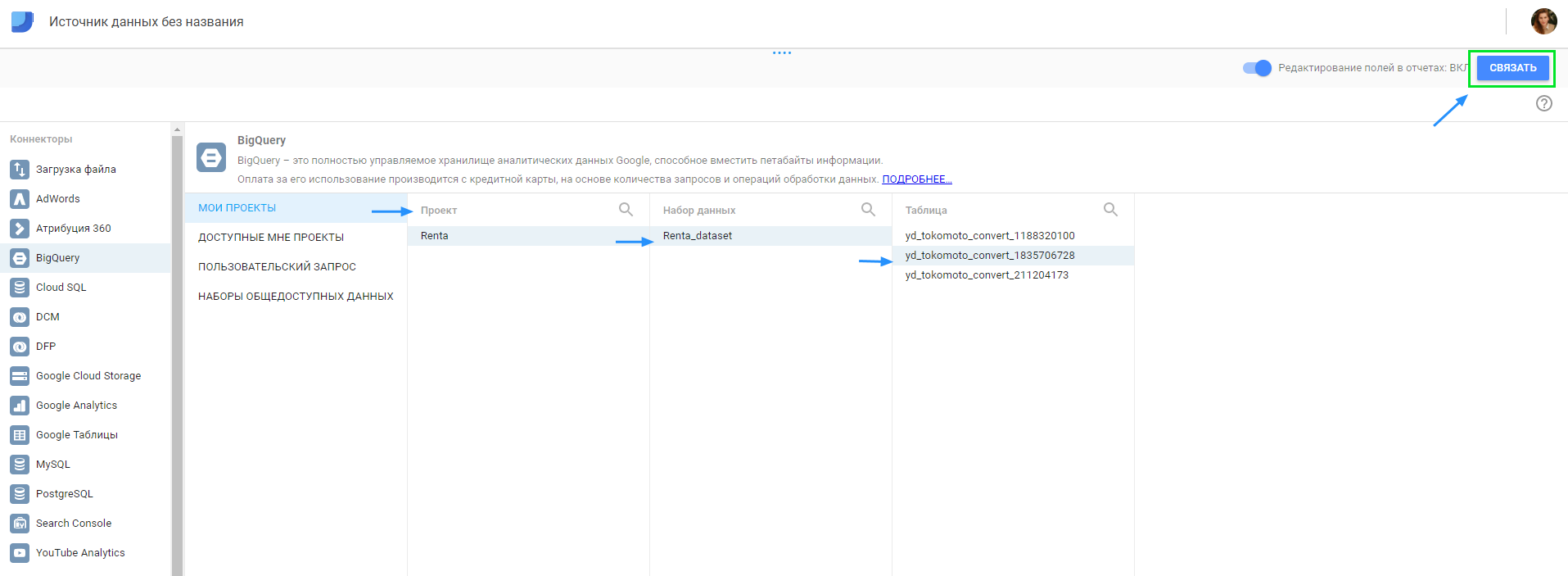Select the Renta_dataset dataset
This screenshot has width=1568, height=576.
[x=770, y=236]
